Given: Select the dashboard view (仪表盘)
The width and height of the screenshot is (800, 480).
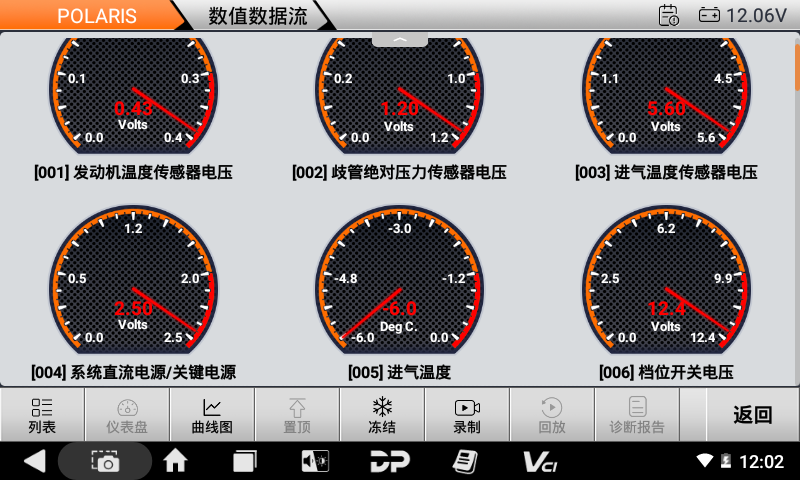Looking at the screenshot, I should (127, 415).
